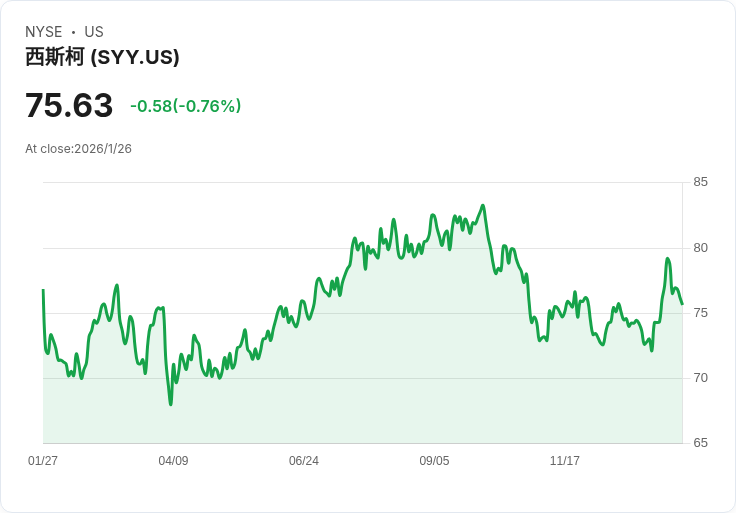Click the current price 75.63

coord(69,105)
